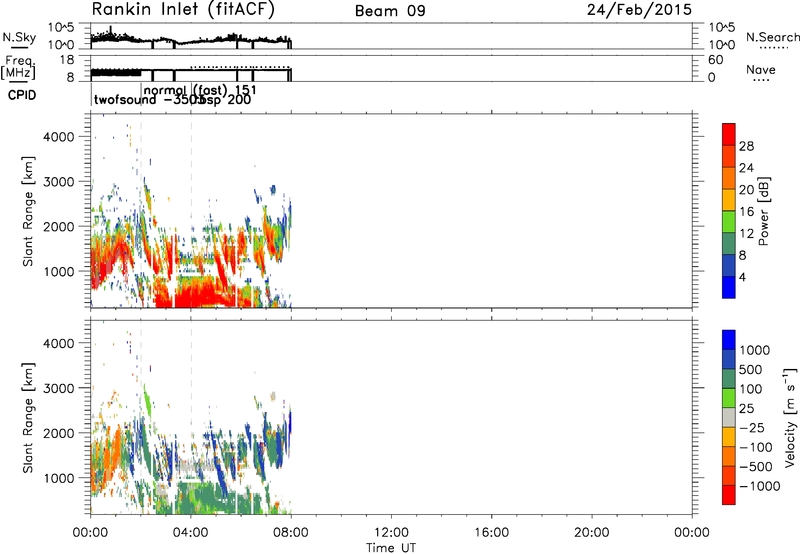Click the '18' tick on frequency axis
This screenshot has width=800, height=554.
tap(67, 60)
